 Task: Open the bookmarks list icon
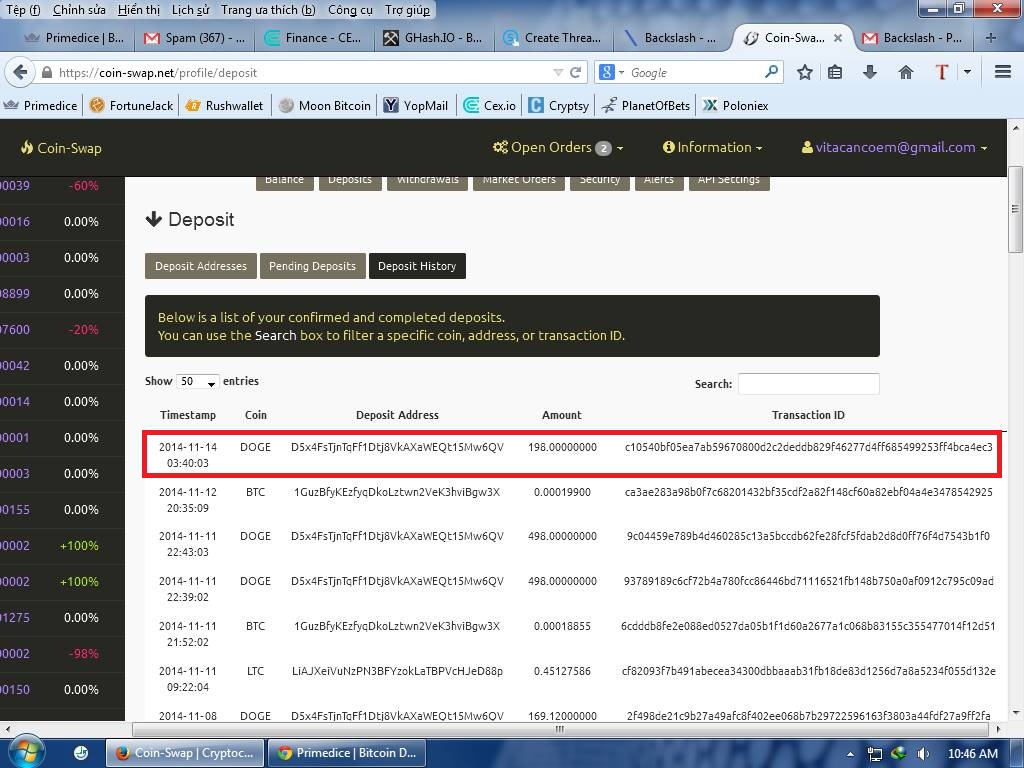click(835, 72)
